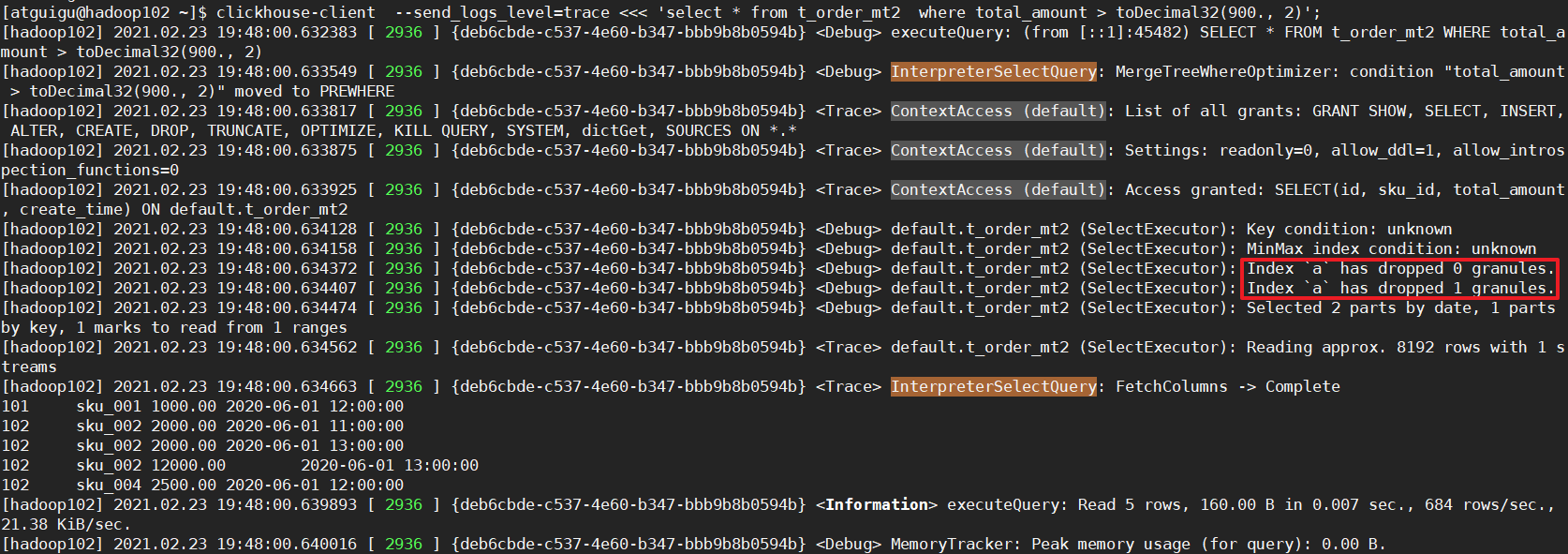
Task: Click the 'Key condition: unknown' text
Action: [x=1350, y=229]
